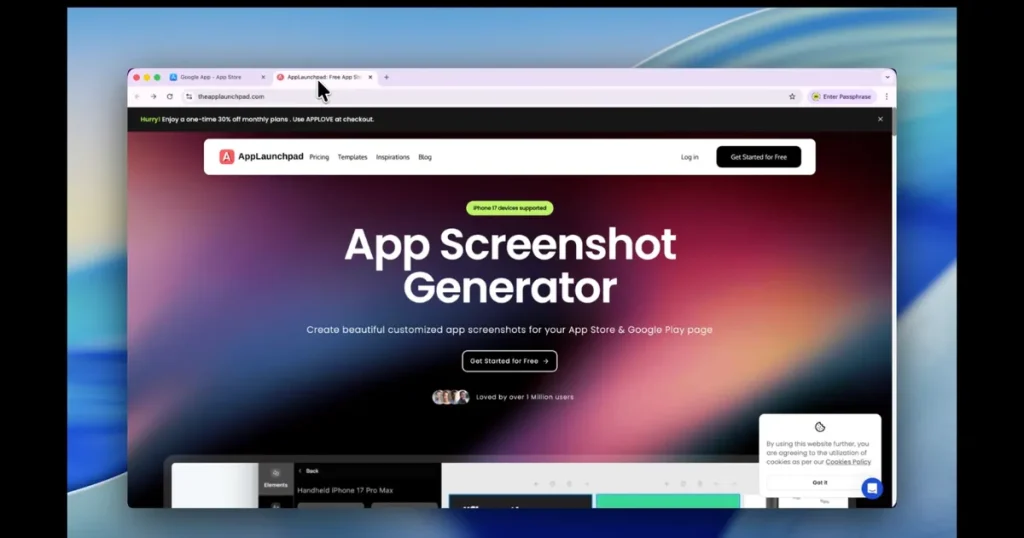The image size is (1024, 538).
Task: Open a new browser tab
Action: [387, 77]
